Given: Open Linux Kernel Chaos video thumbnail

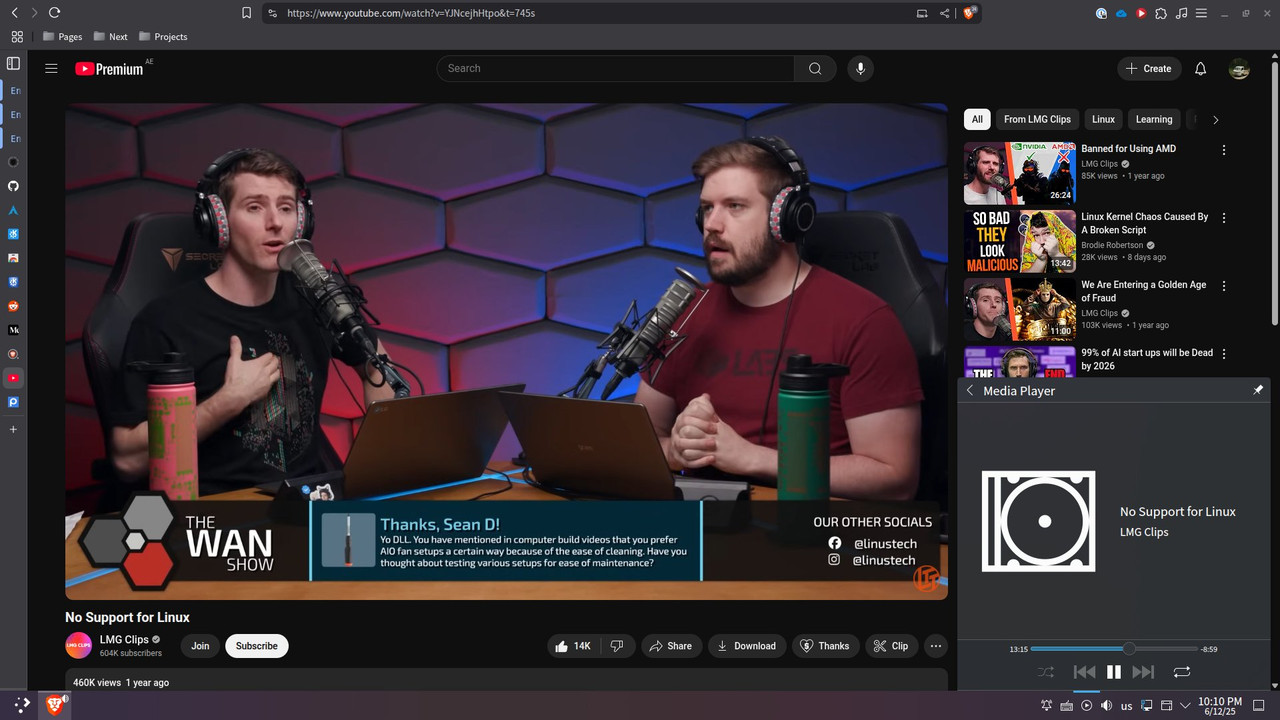Looking at the screenshot, I should pyautogui.click(x=1019, y=241).
